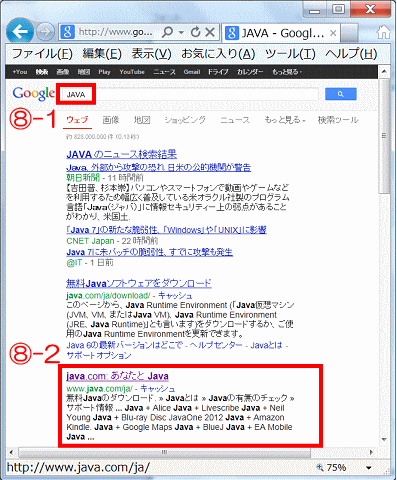397x480 pixels.
Task: Expand もっと見る in Google black bar
Action: [x=287, y=72]
